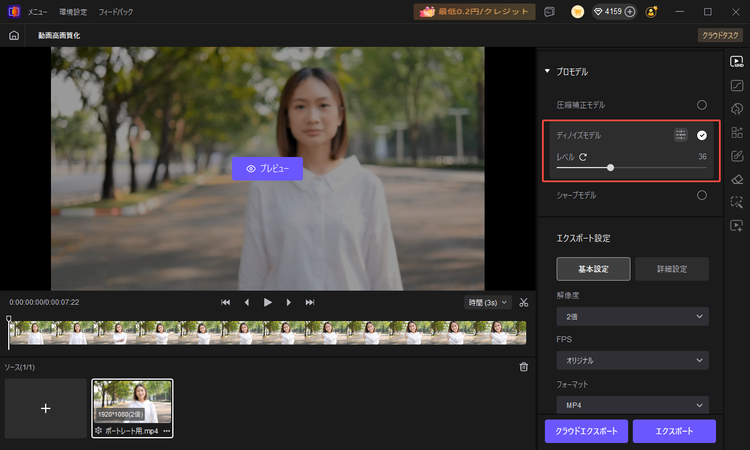
Task: Select the video sparkle sidebar icon at bottom
Action: tap(737, 226)
